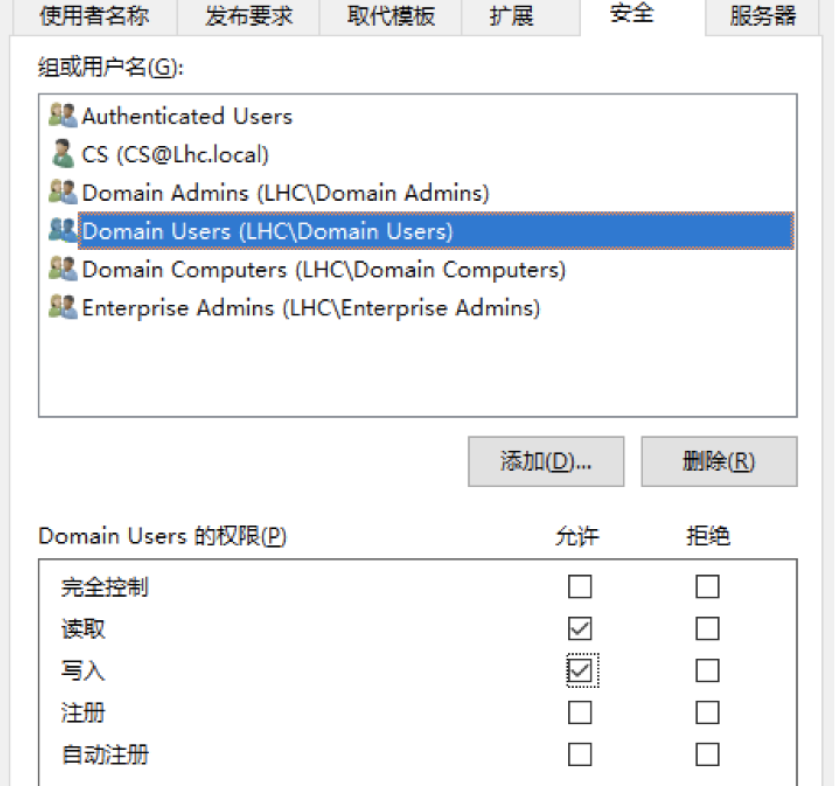Uncheck the 写入 allow checkbox
Screen dimensions: 837x790
[x=580, y=671]
